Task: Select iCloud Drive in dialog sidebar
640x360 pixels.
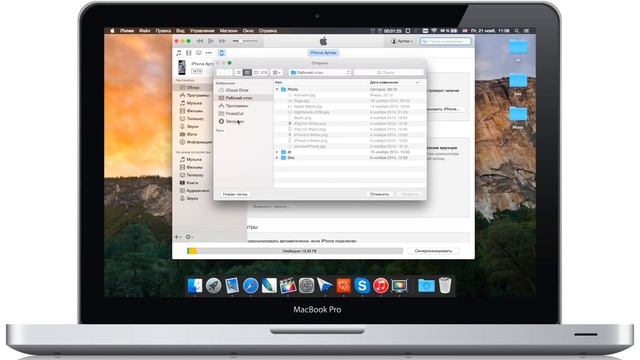Action: tap(233, 90)
